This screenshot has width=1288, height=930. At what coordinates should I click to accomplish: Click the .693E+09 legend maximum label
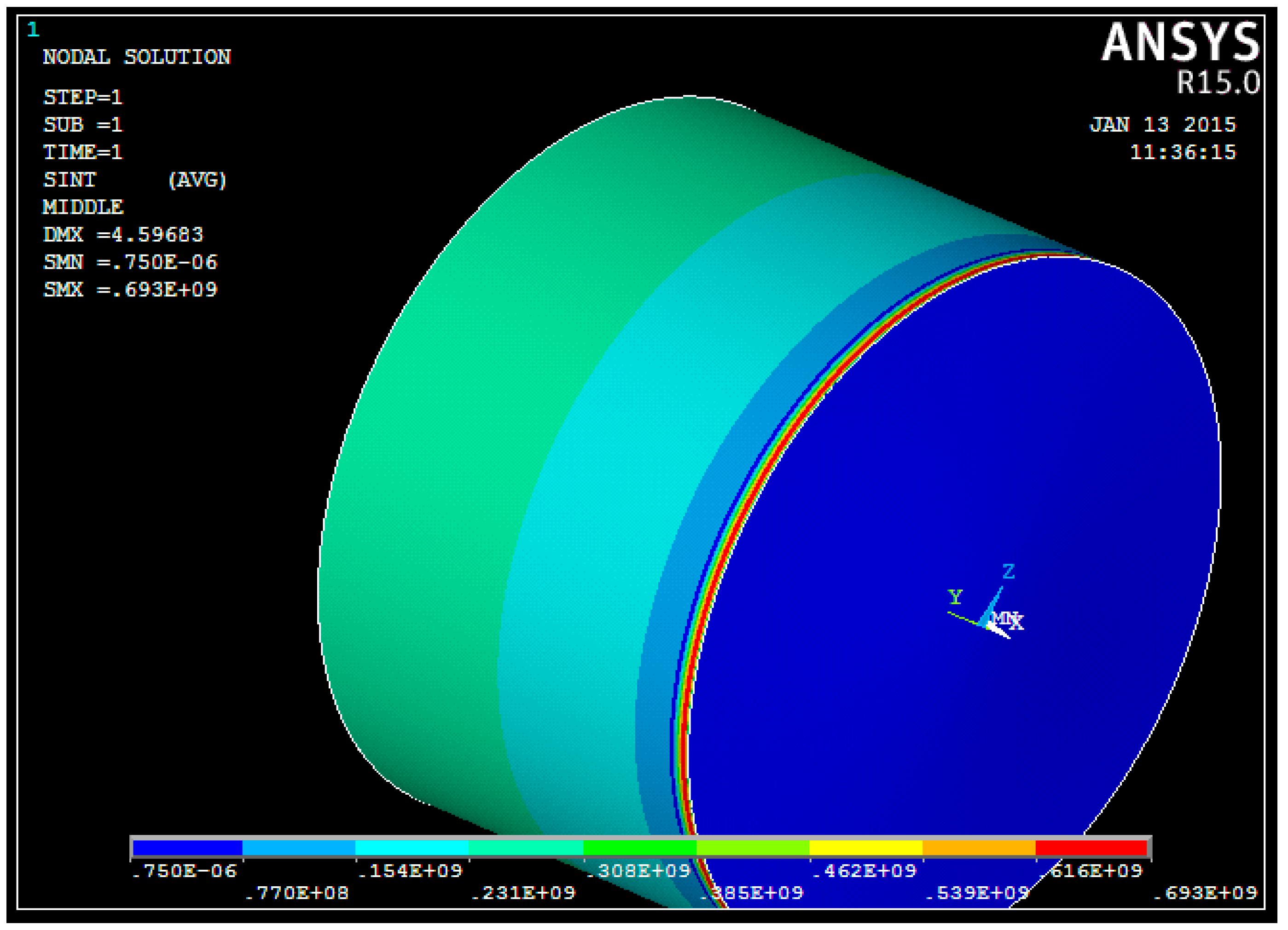pos(1205,893)
